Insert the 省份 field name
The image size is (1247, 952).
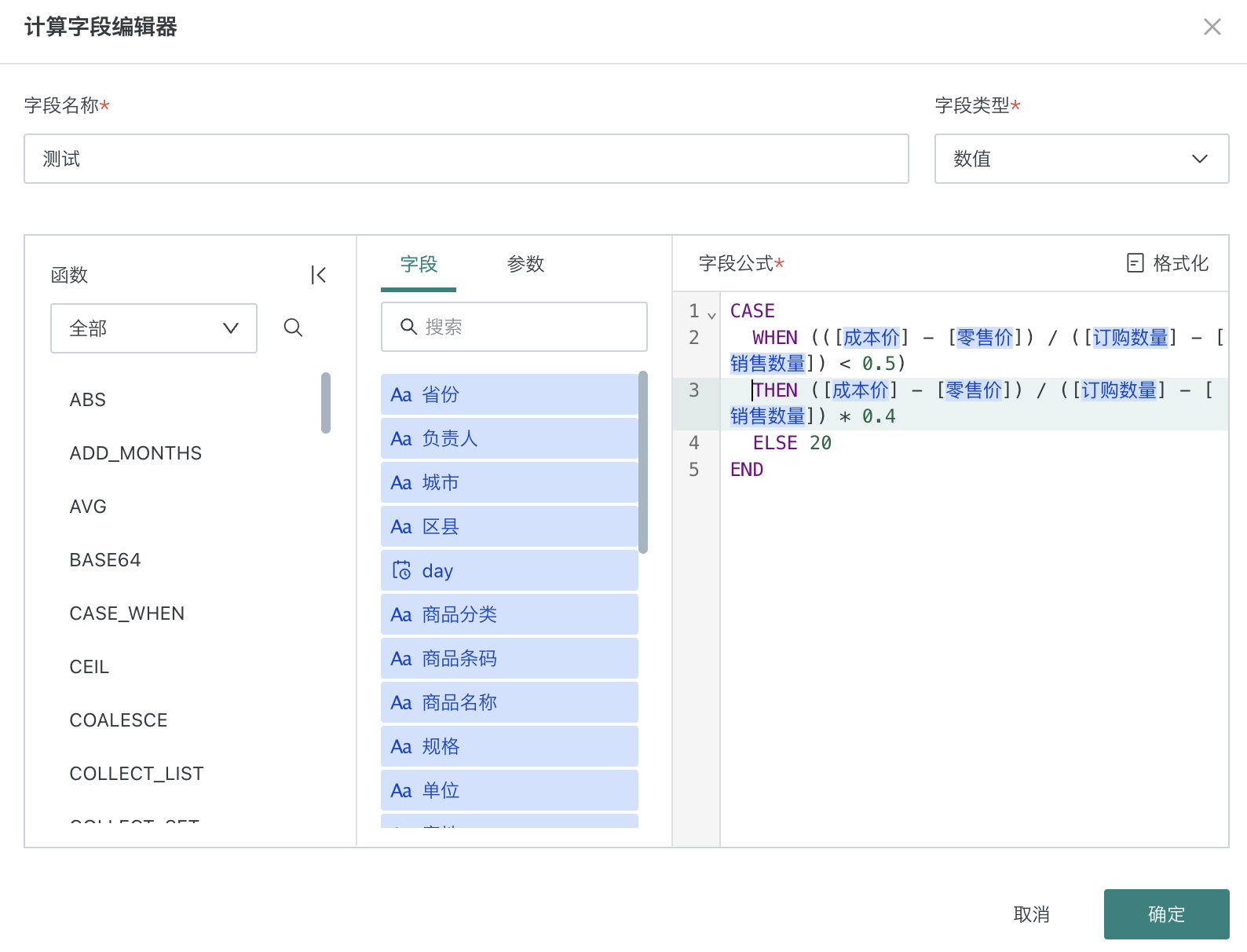(441, 394)
